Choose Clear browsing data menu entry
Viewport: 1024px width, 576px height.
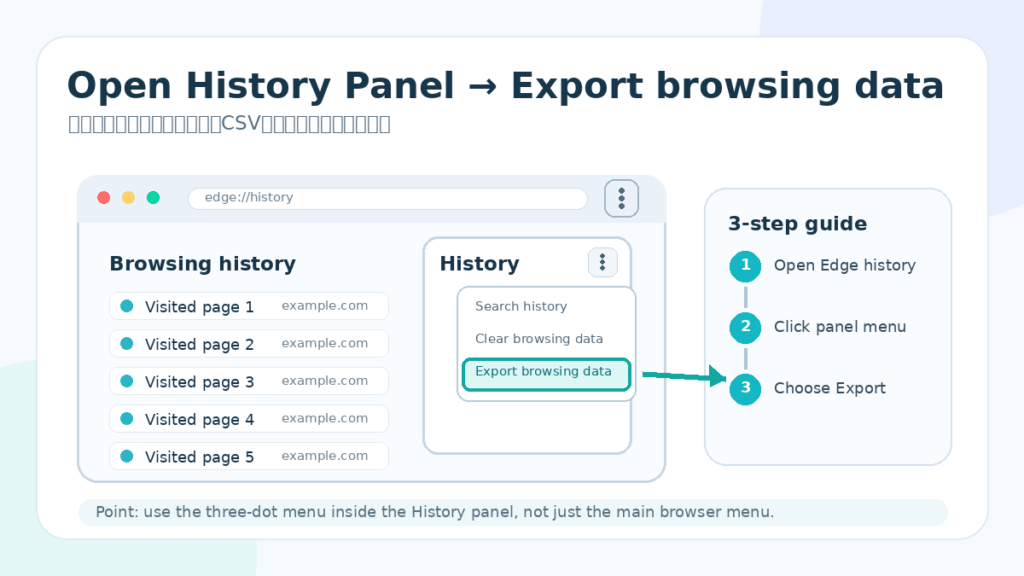[x=539, y=339]
